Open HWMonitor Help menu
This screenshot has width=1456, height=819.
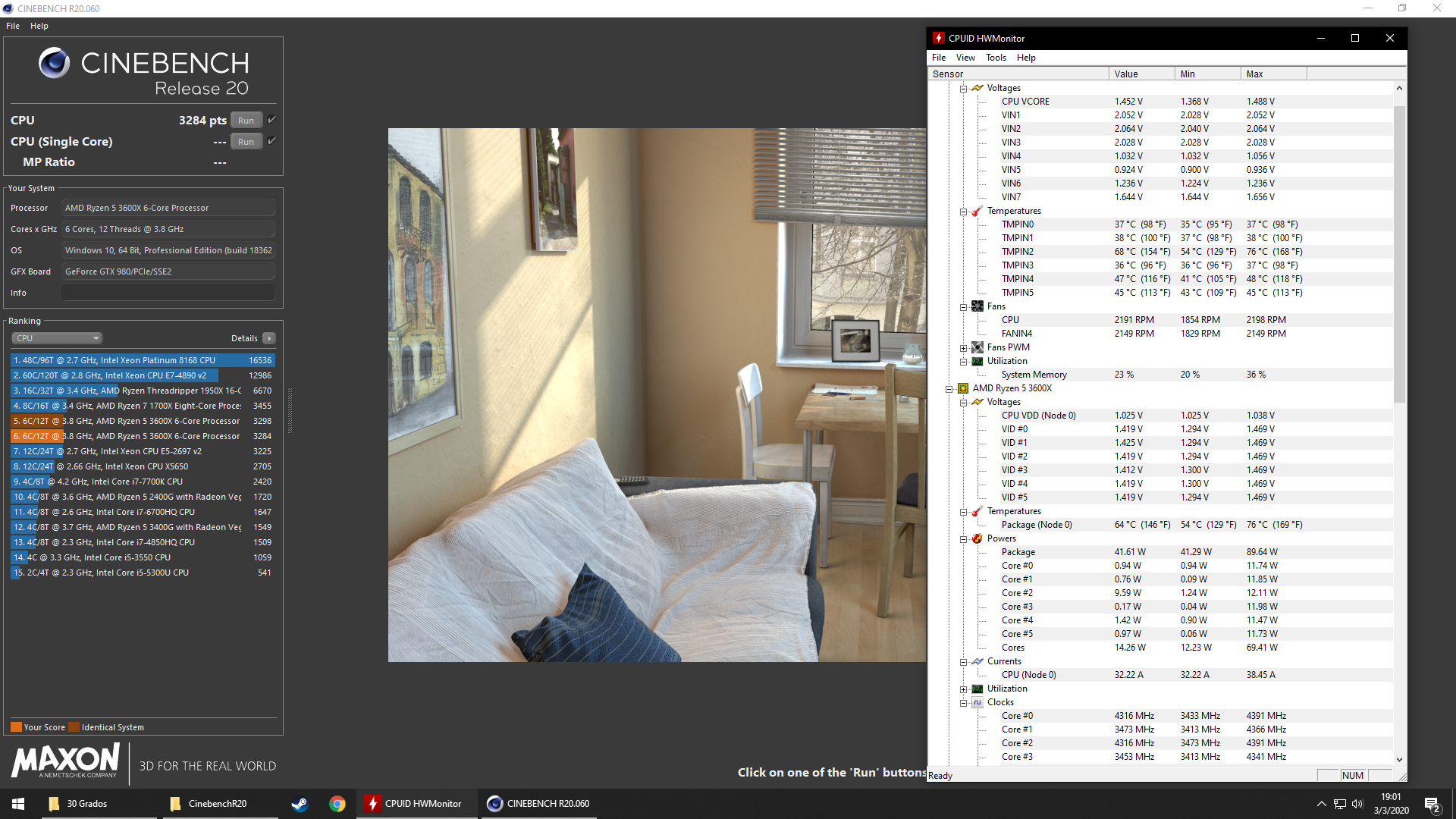click(1026, 58)
